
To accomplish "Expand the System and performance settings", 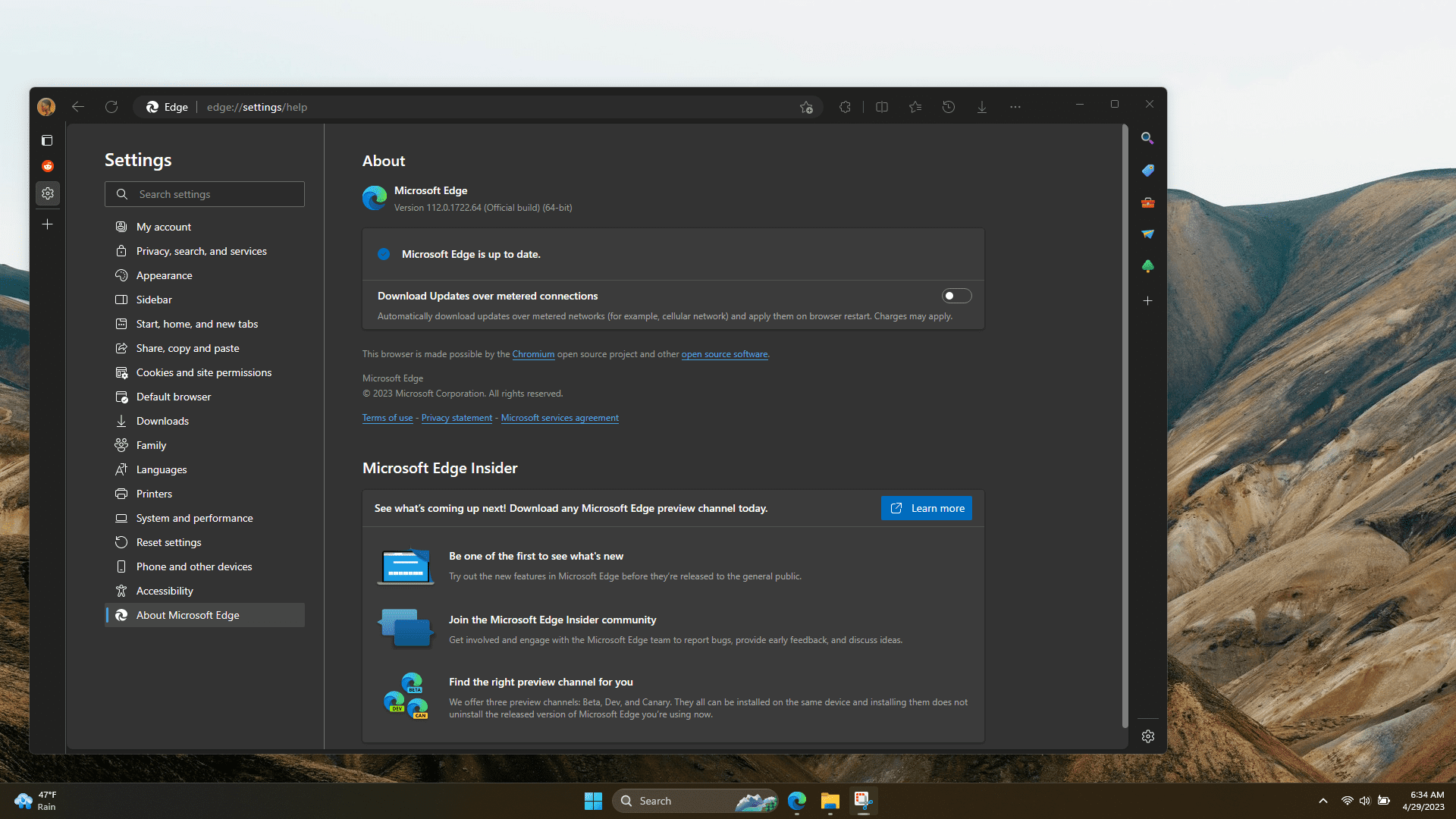I will (x=194, y=517).
